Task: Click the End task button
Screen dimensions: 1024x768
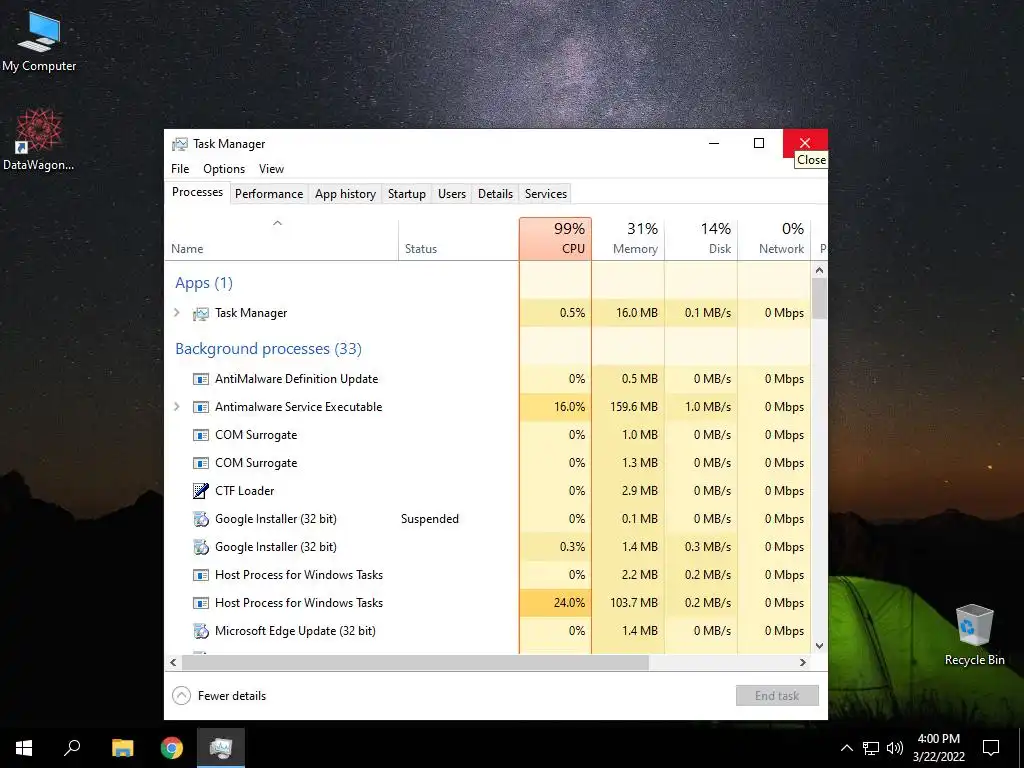Action: 777,696
